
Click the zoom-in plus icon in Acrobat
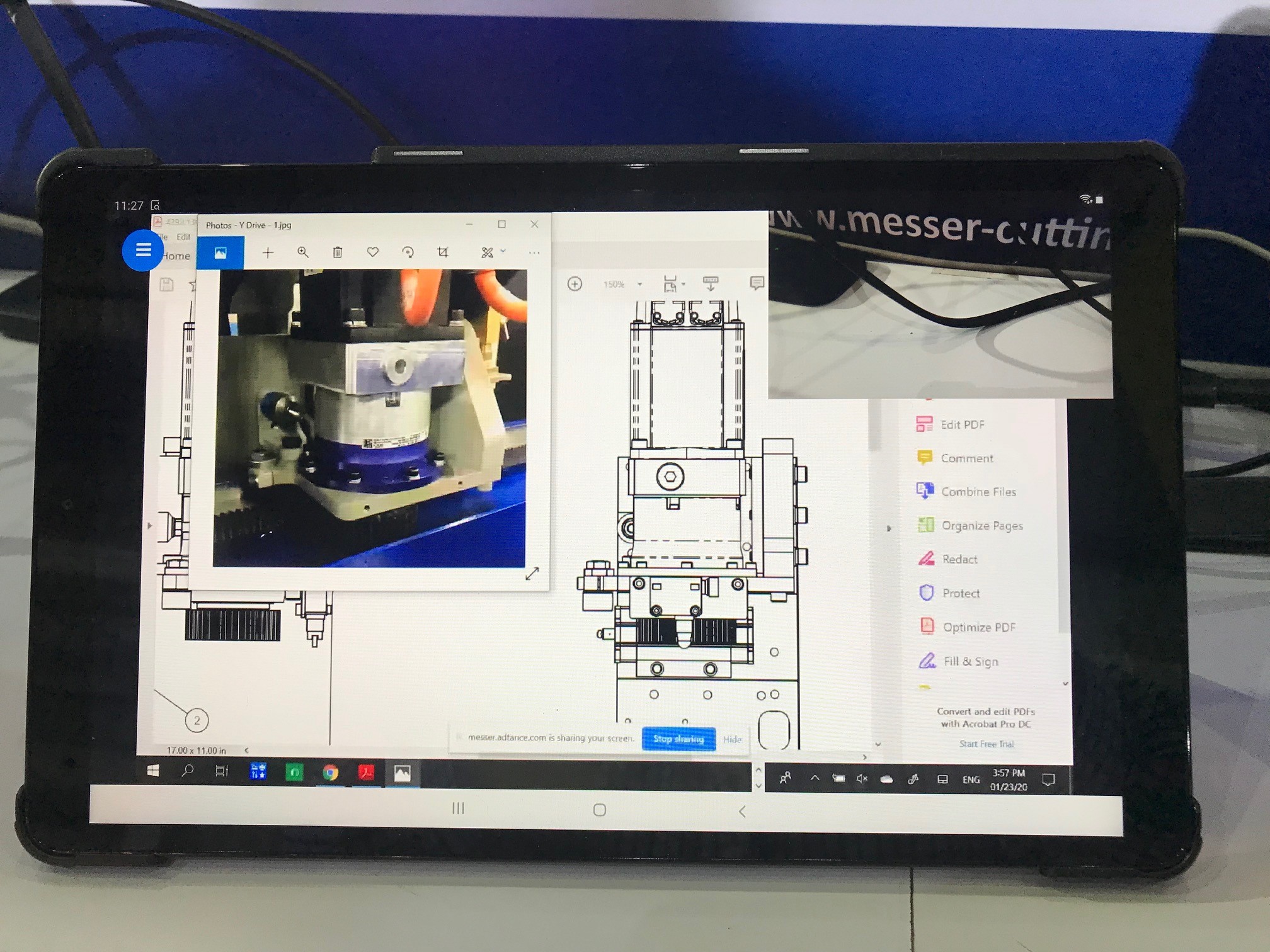575,285
